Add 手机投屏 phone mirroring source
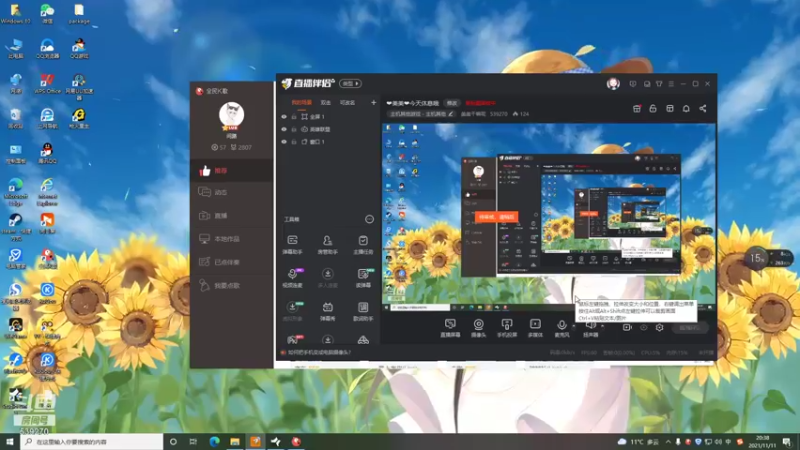Screen dimensions: 800x450 point(507,328)
